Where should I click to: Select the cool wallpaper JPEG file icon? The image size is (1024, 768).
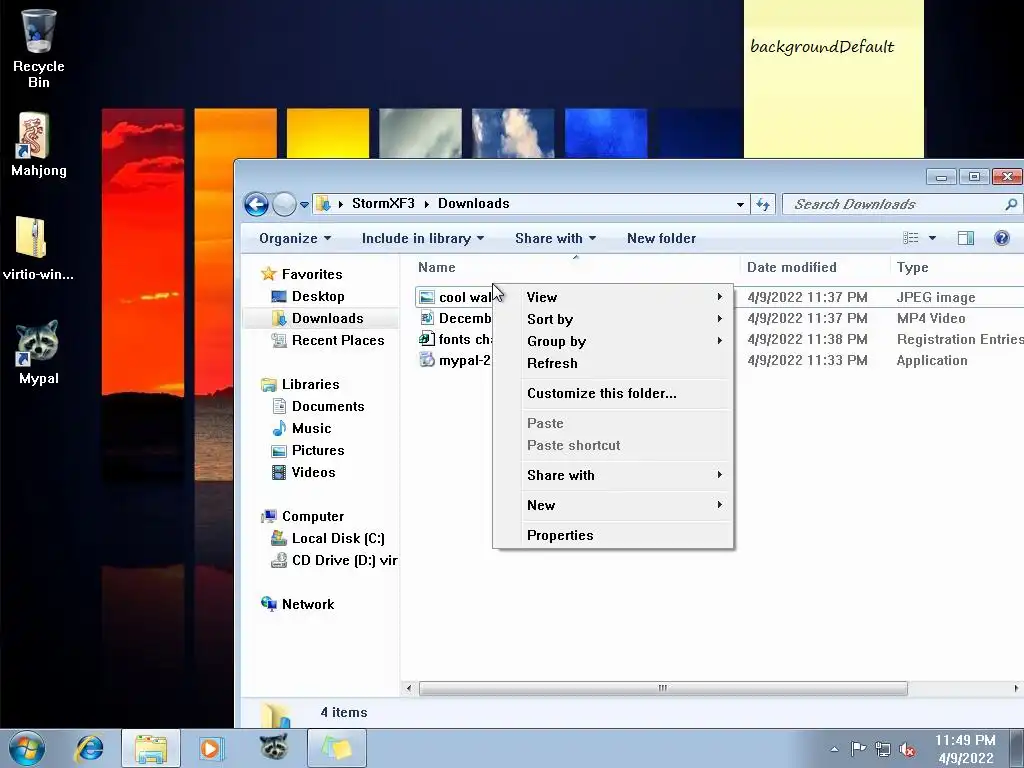[427, 297]
